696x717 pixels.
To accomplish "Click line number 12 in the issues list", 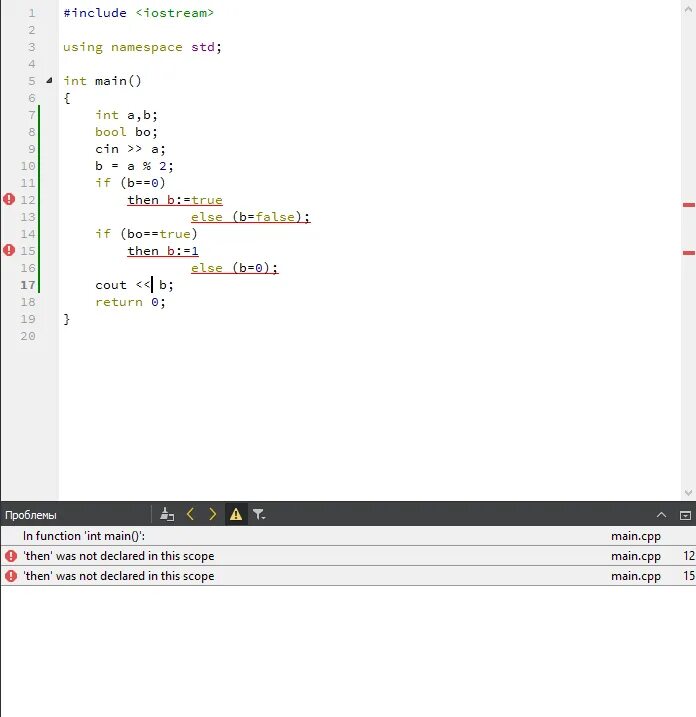I will [x=689, y=556].
